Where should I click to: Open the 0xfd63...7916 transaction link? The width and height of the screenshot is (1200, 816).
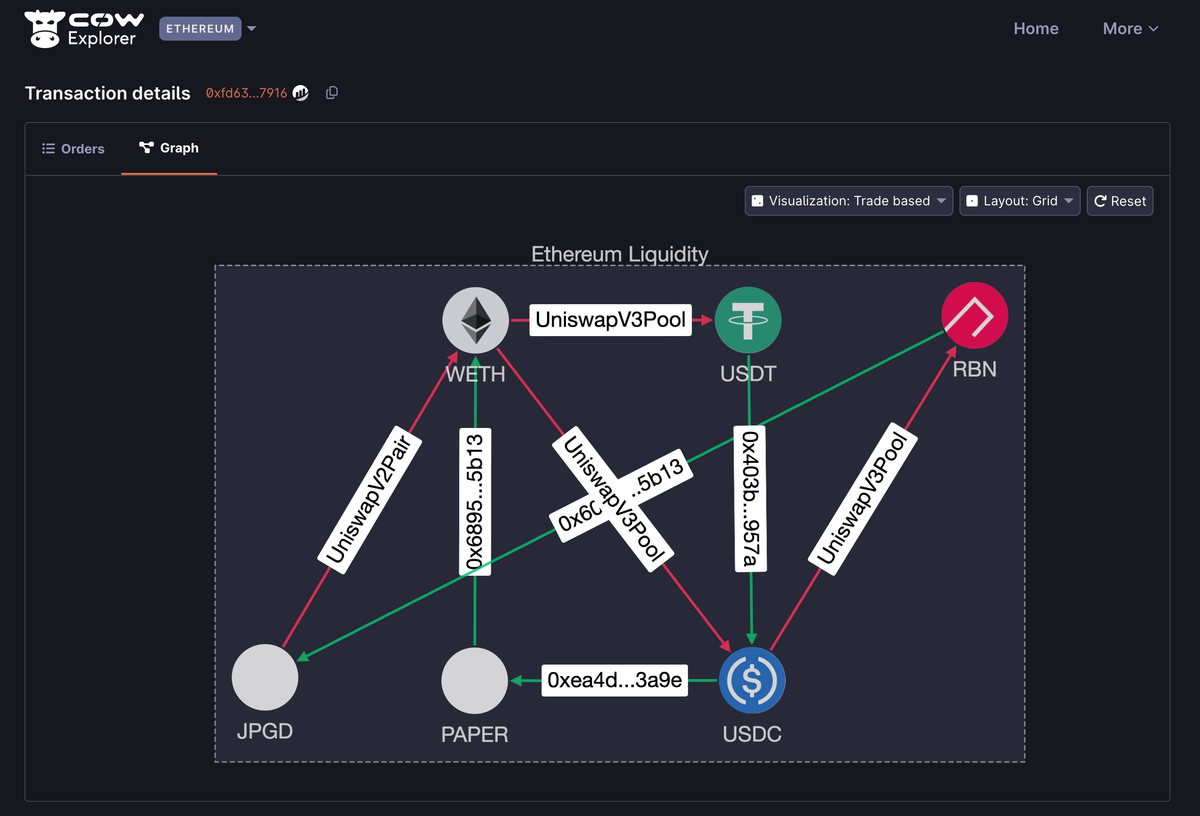(246, 93)
